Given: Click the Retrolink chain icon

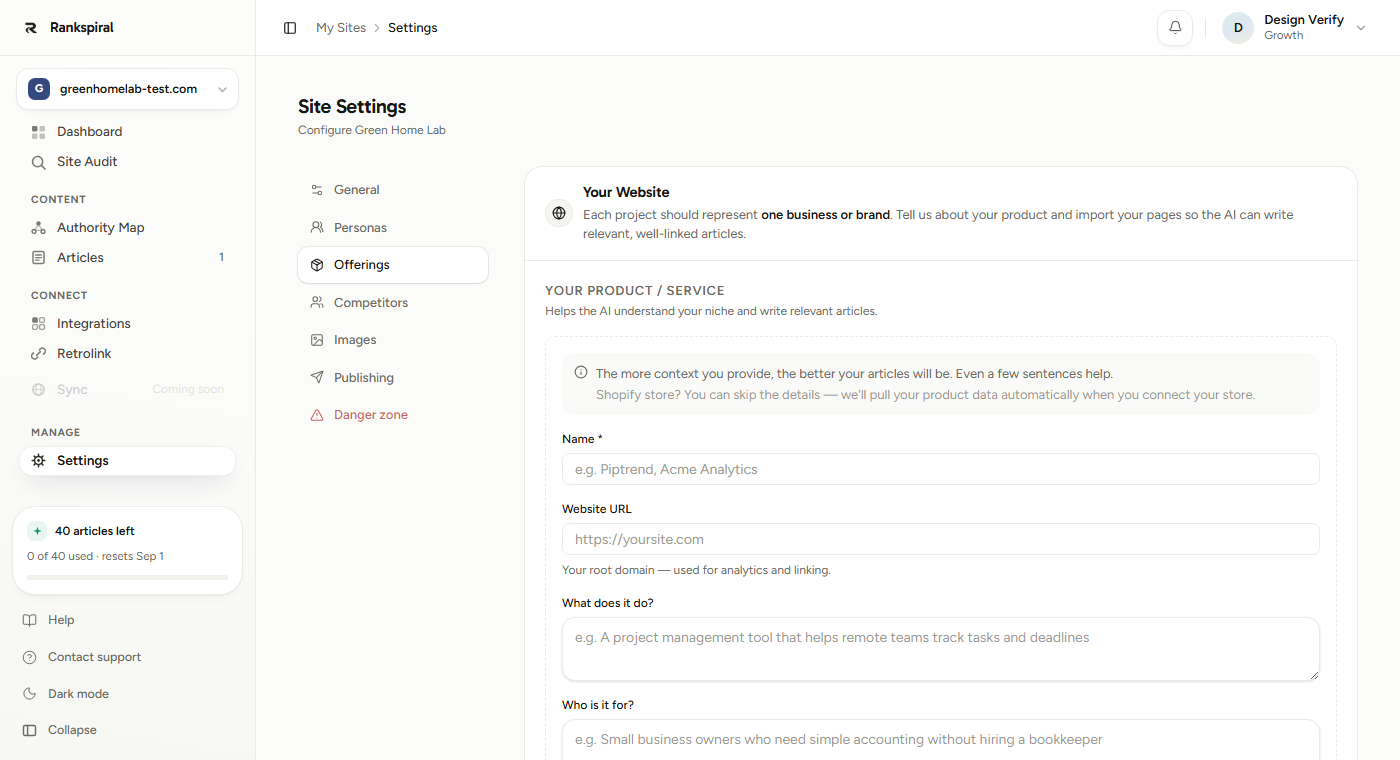Looking at the screenshot, I should pyautogui.click(x=39, y=354).
